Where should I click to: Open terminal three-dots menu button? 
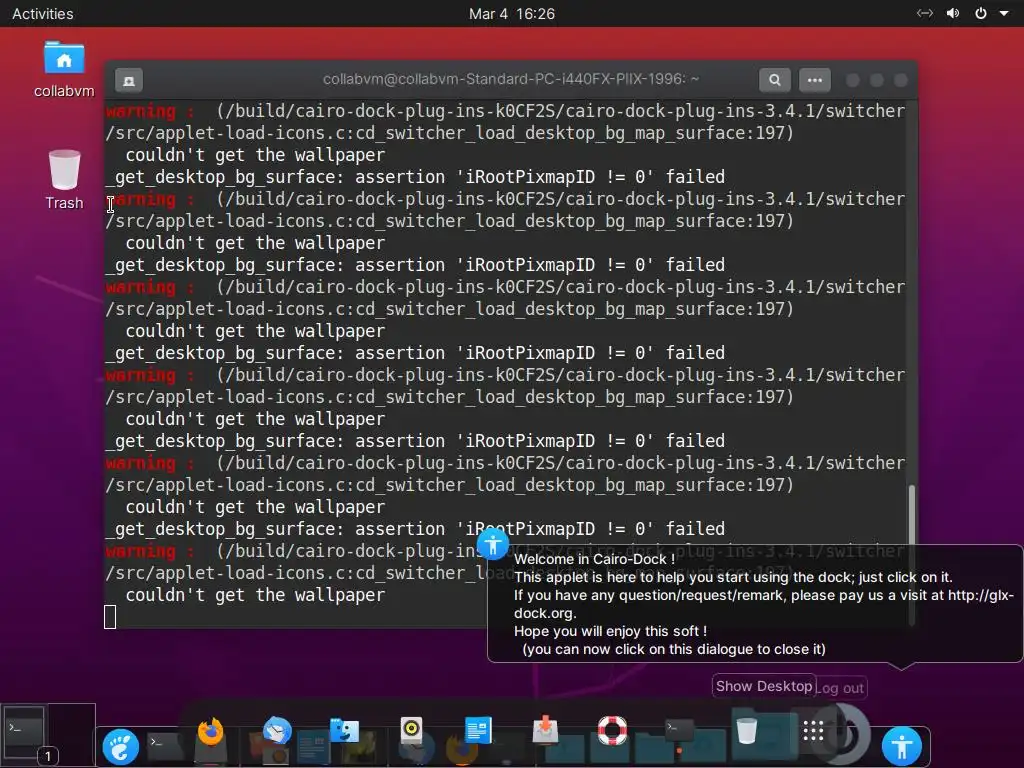814,80
